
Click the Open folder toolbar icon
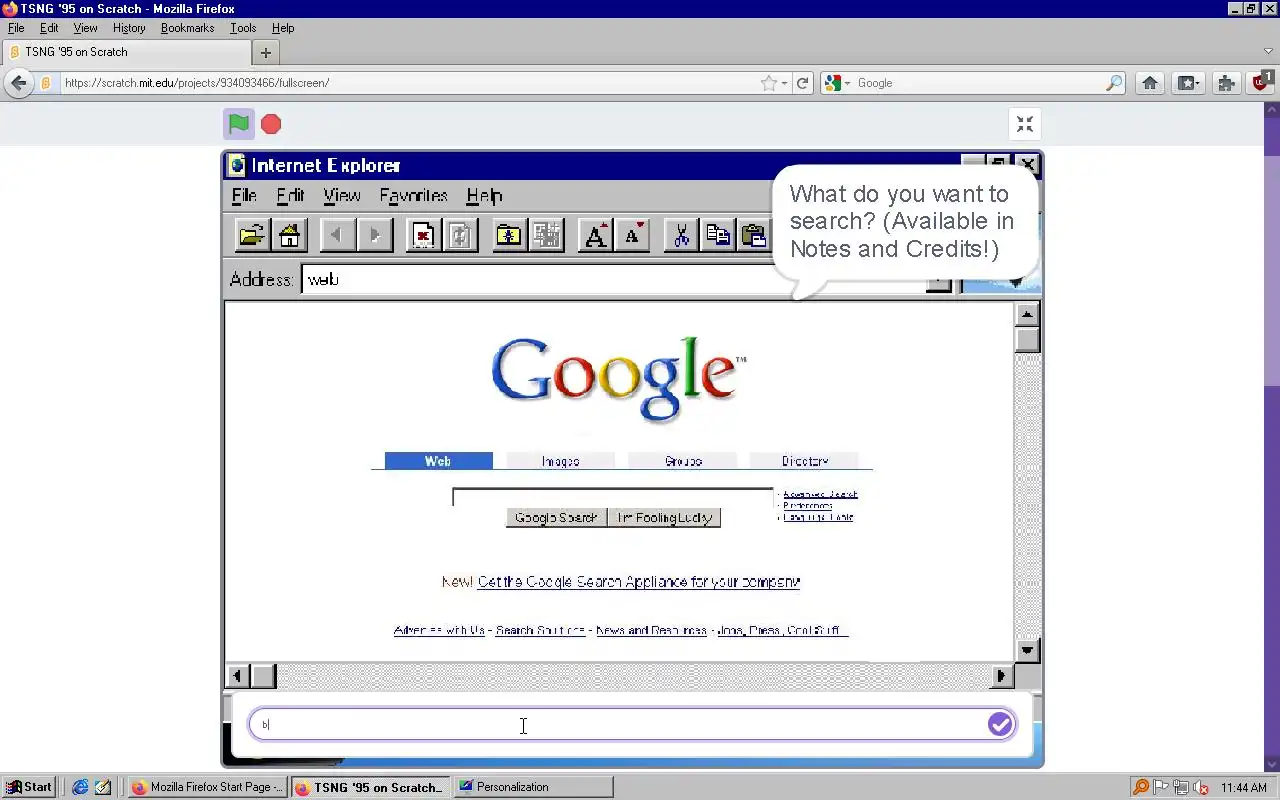pos(251,236)
